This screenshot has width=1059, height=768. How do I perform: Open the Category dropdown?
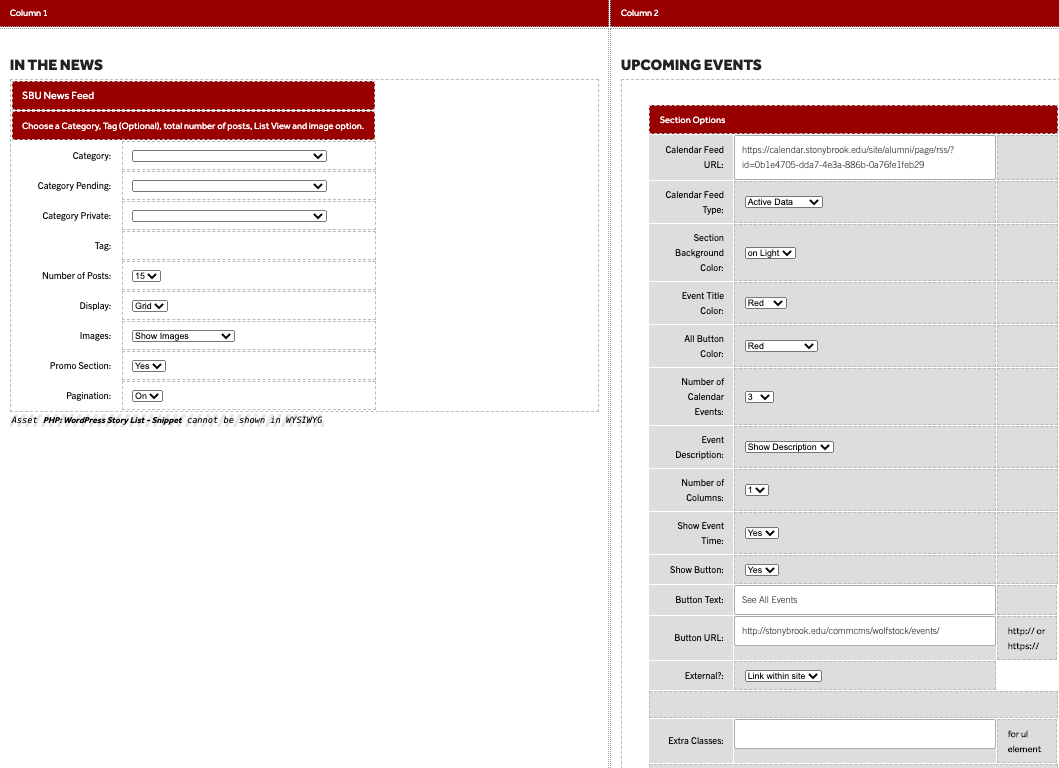tap(229, 156)
